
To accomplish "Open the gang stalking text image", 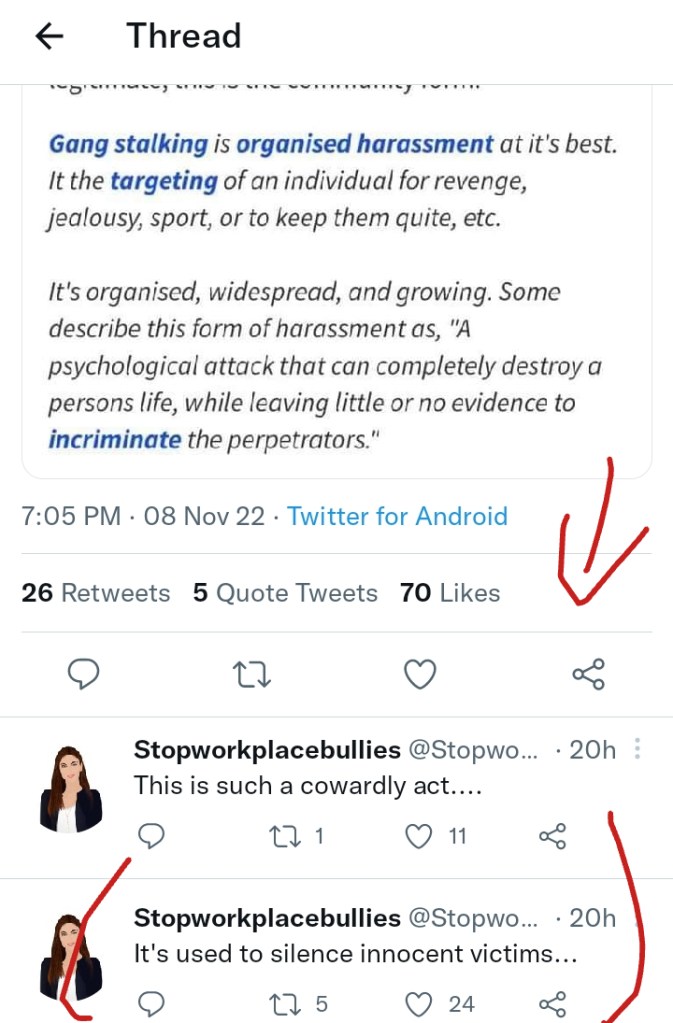I will [336, 290].
